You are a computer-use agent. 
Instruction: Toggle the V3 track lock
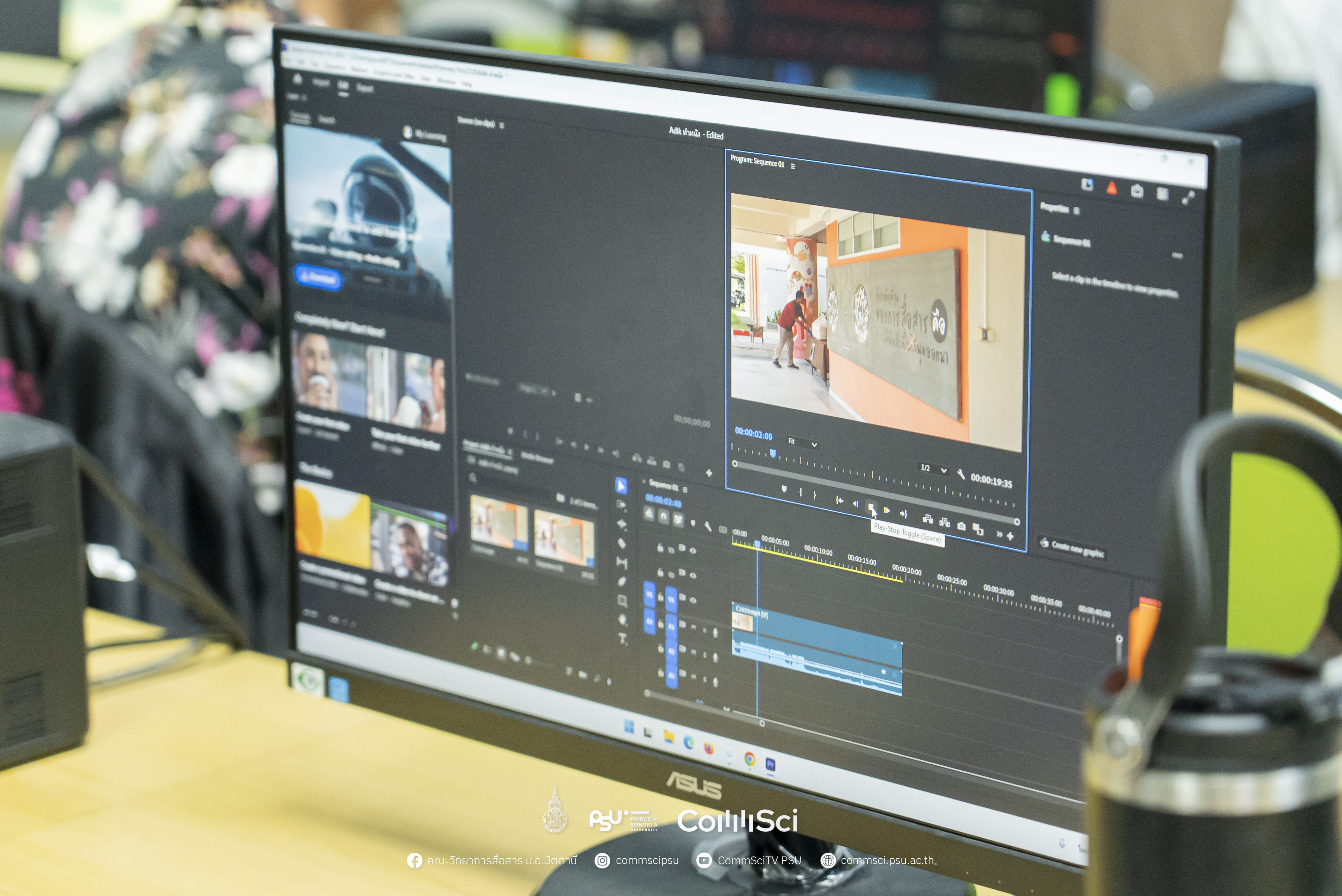(660, 549)
